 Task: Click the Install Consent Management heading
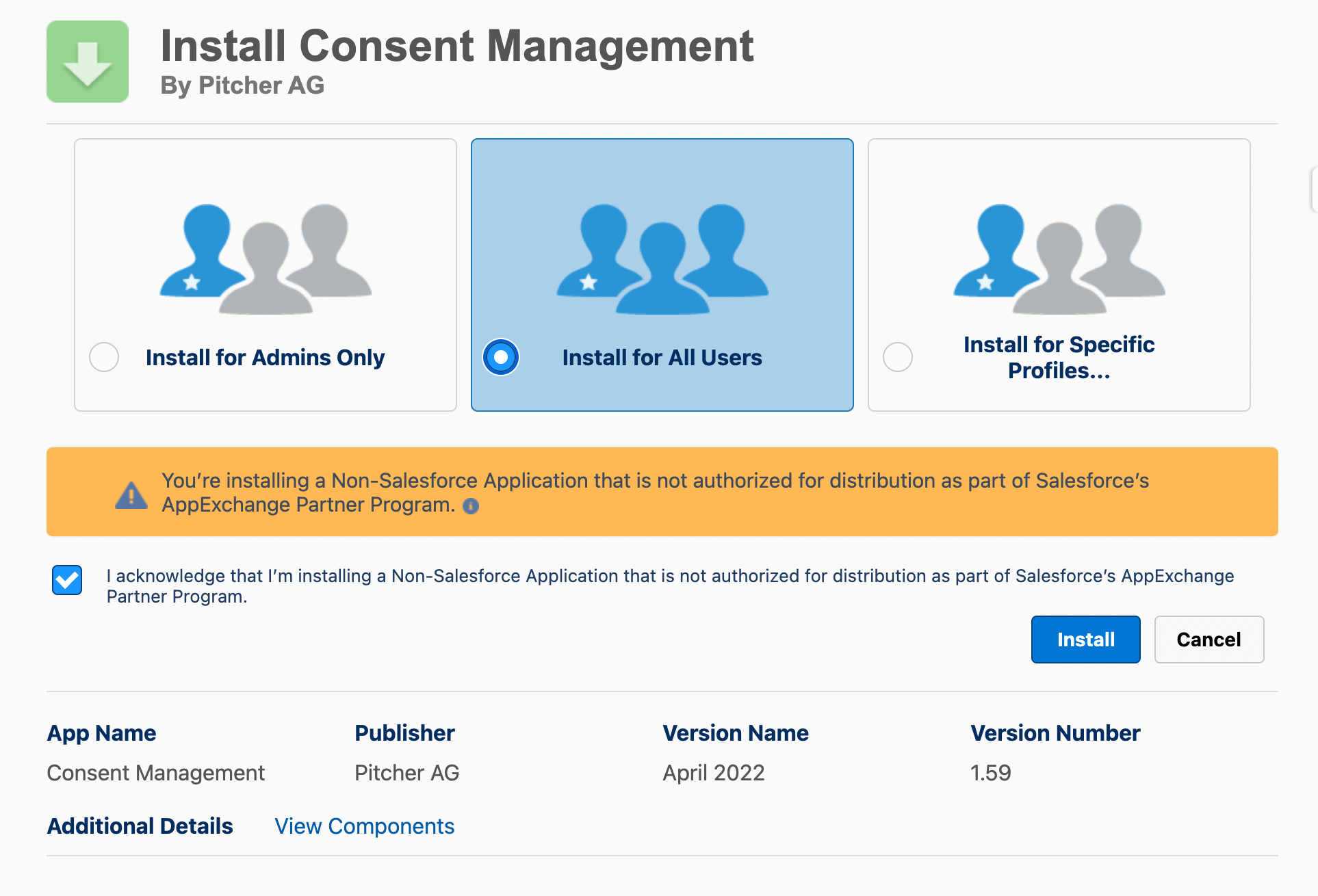click(456, 47)
